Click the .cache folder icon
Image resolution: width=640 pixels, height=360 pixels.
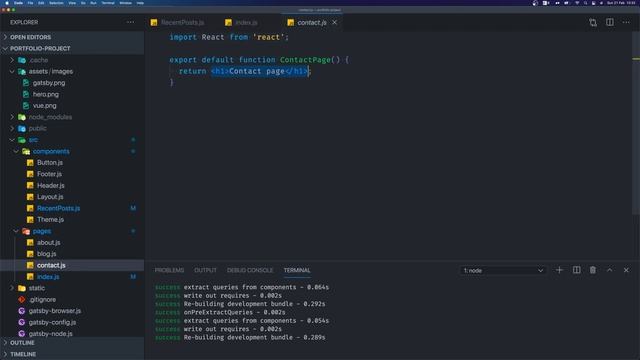22,60
